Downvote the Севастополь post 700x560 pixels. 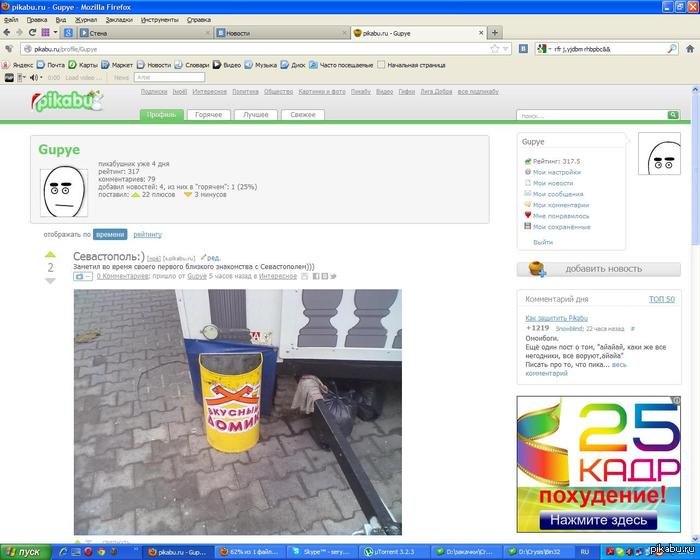[x=51, y=281]
